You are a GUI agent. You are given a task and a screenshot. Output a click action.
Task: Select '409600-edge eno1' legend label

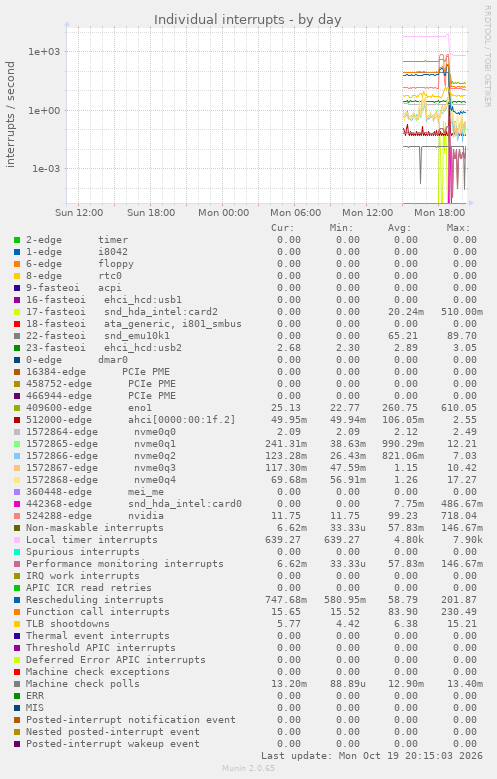pos(89,408)
